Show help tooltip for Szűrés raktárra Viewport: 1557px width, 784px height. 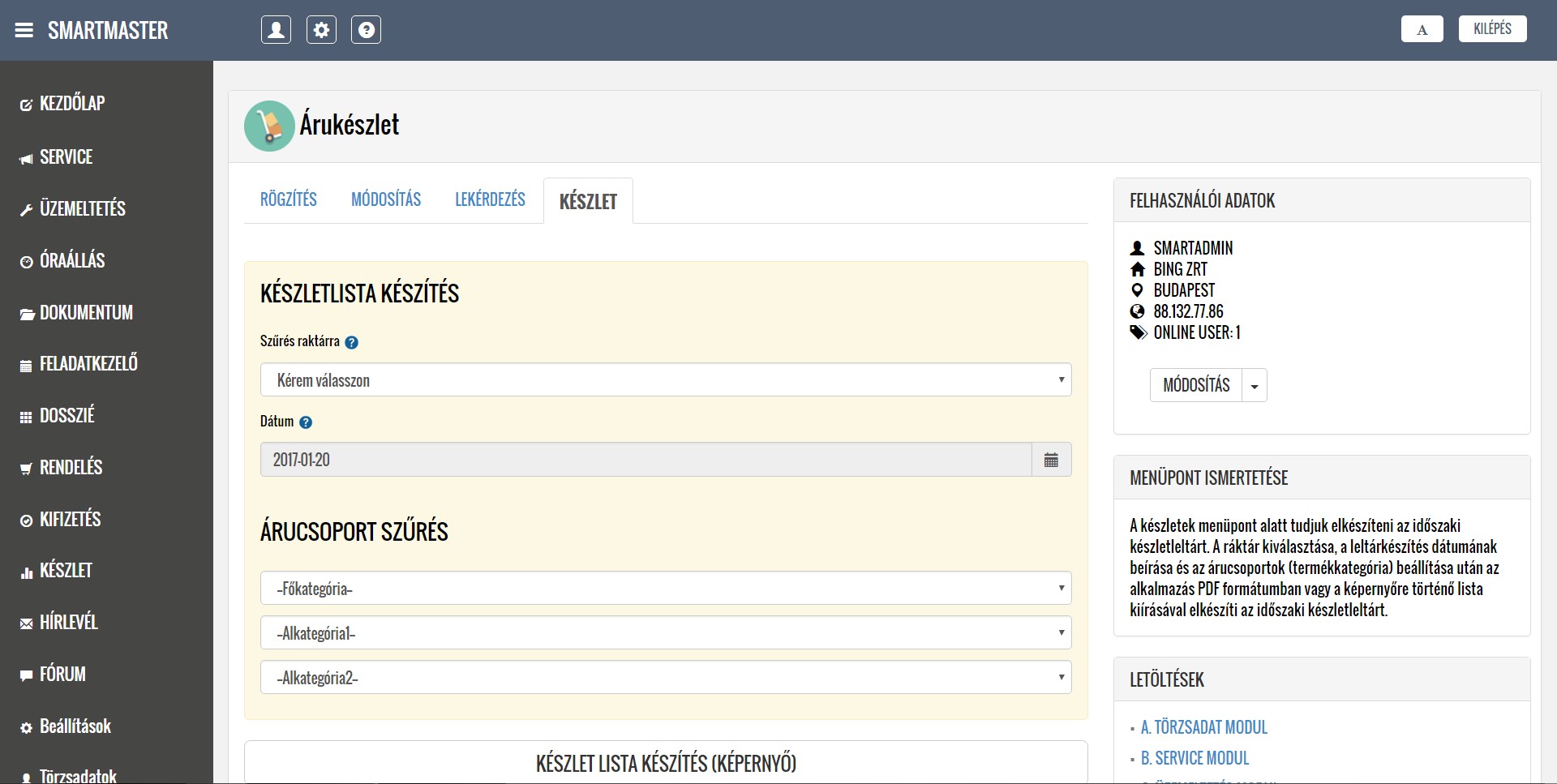pyautogui.click(x=351, y=342)
